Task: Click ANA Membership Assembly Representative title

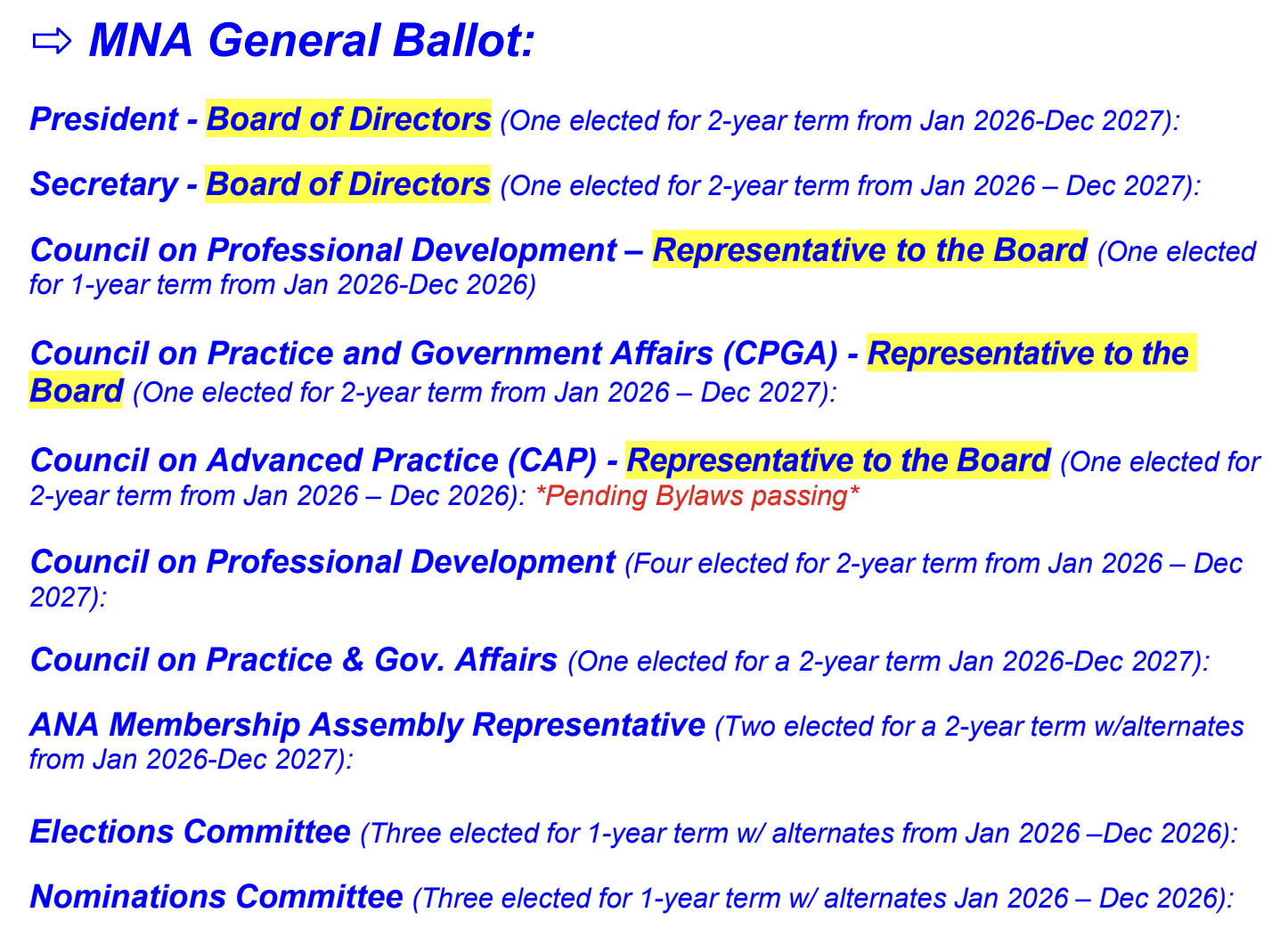Action: (367, 725)
